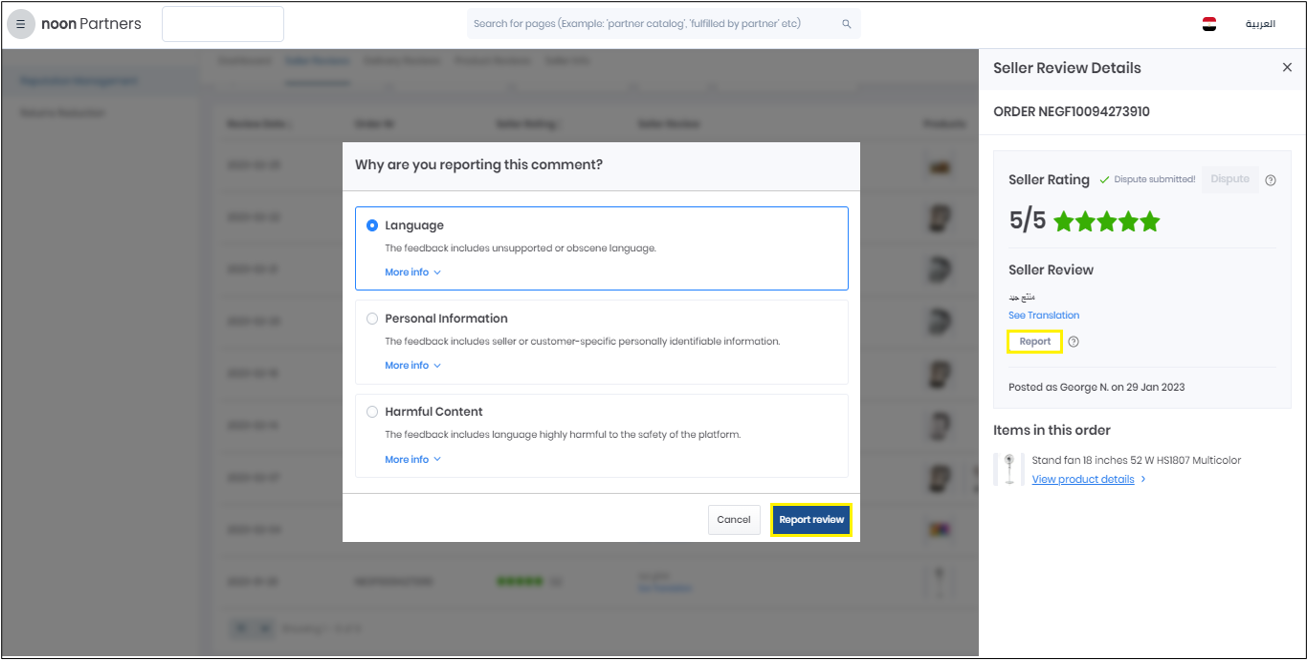Switch language to Arabic

point(1259,24)
